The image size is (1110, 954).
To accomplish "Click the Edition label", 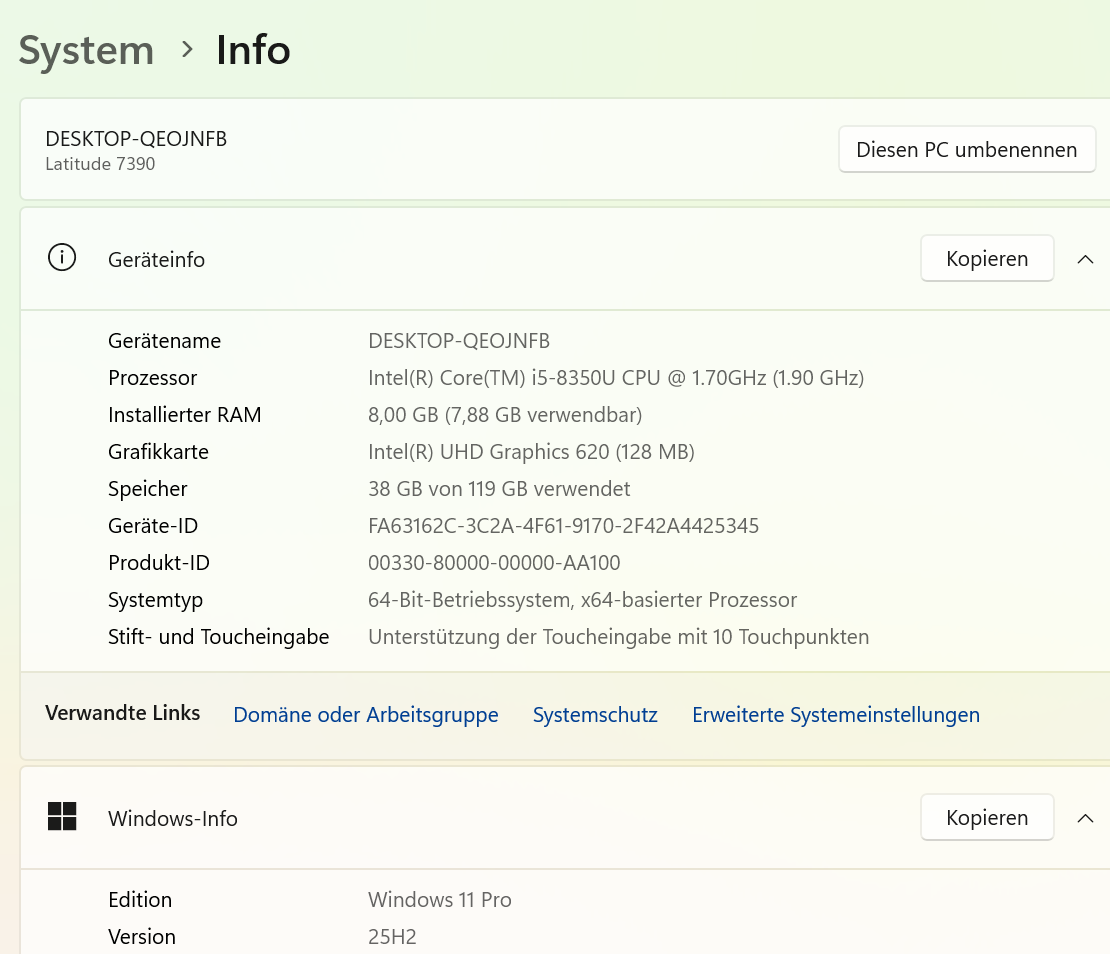I will [140, 900].
